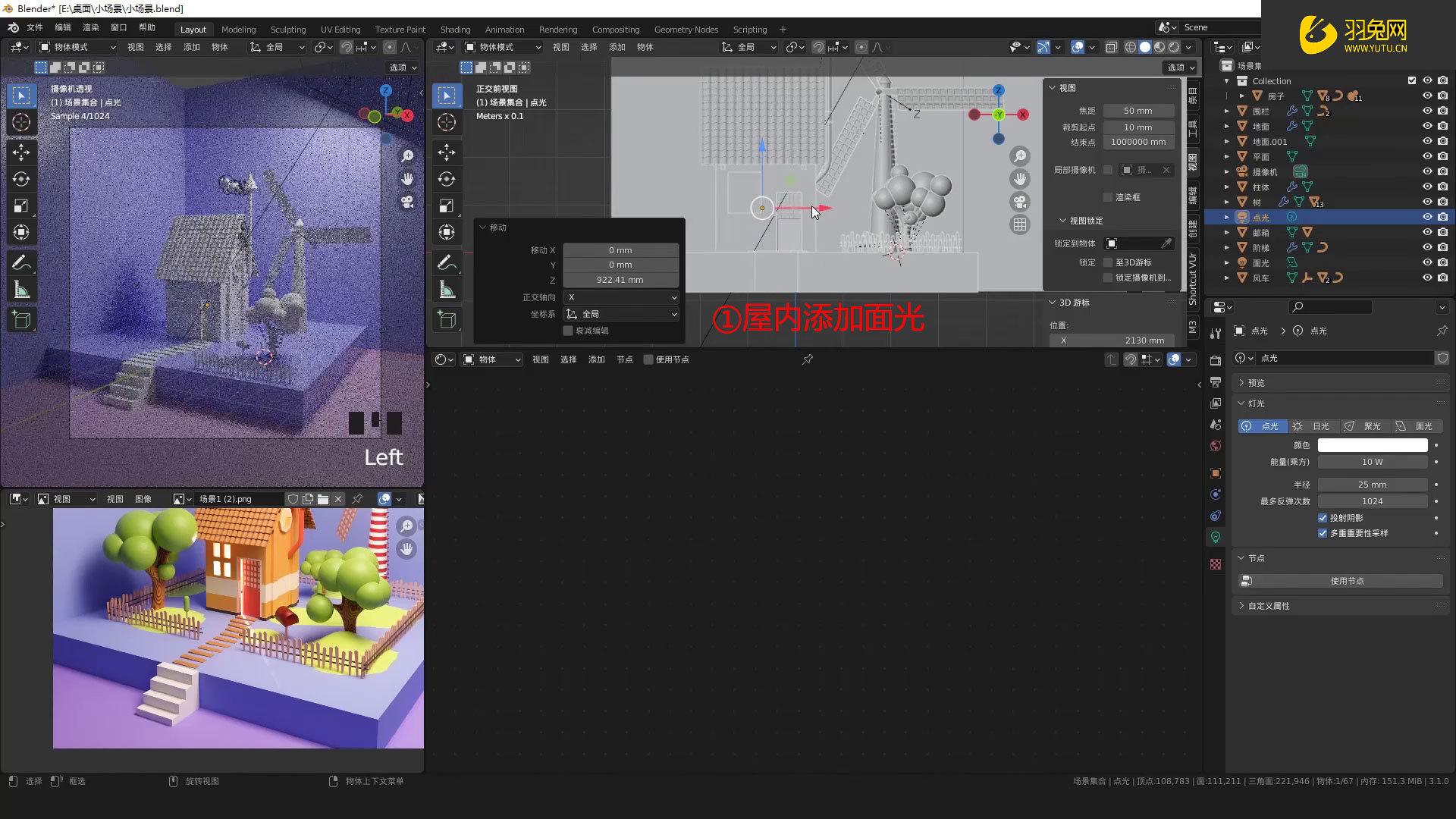
Task: Click the zoom magnifier in front viewport
Action: 1020,156
